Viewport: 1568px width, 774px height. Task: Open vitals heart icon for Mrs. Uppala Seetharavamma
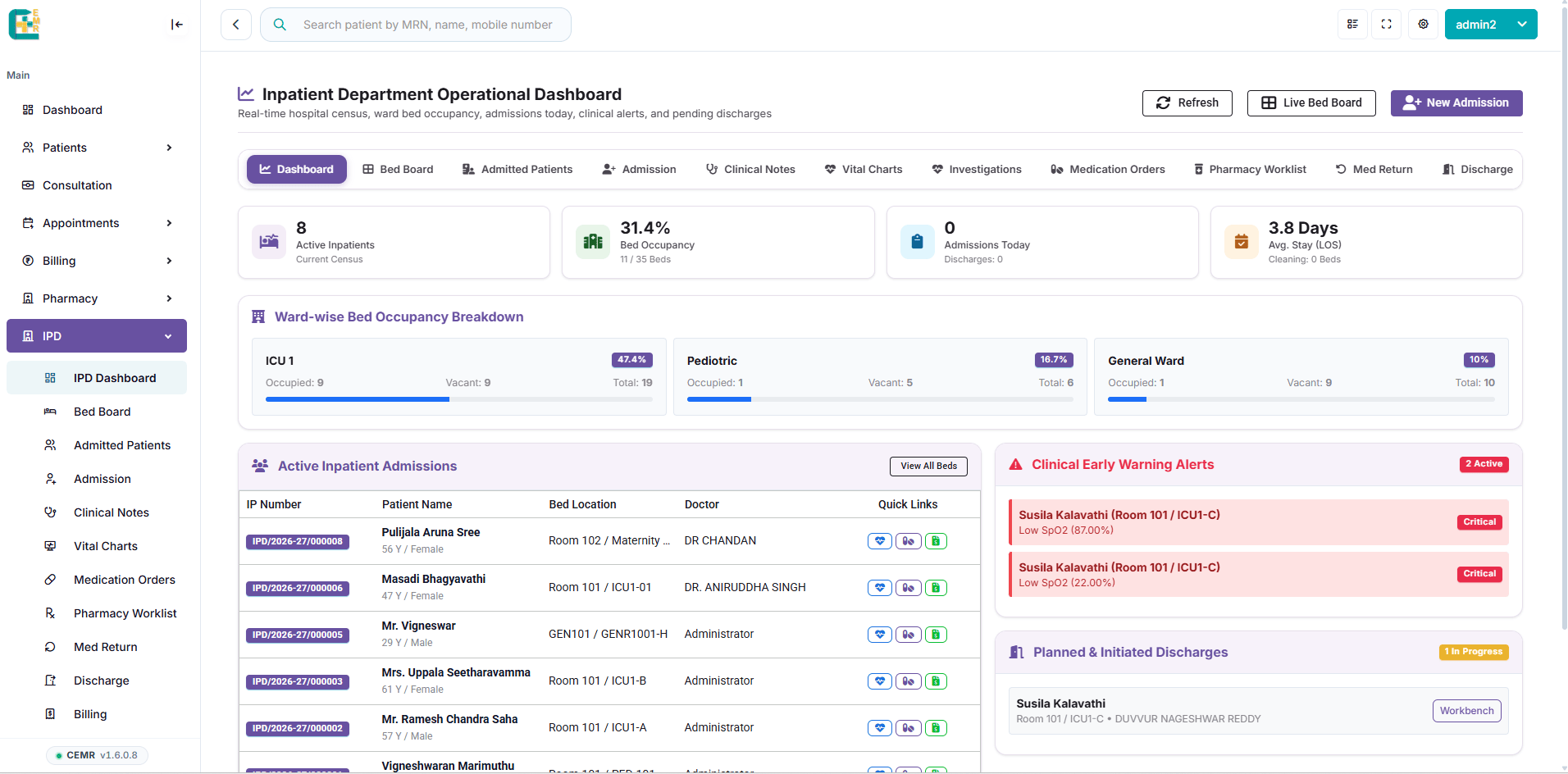click(x=880, y=681)
